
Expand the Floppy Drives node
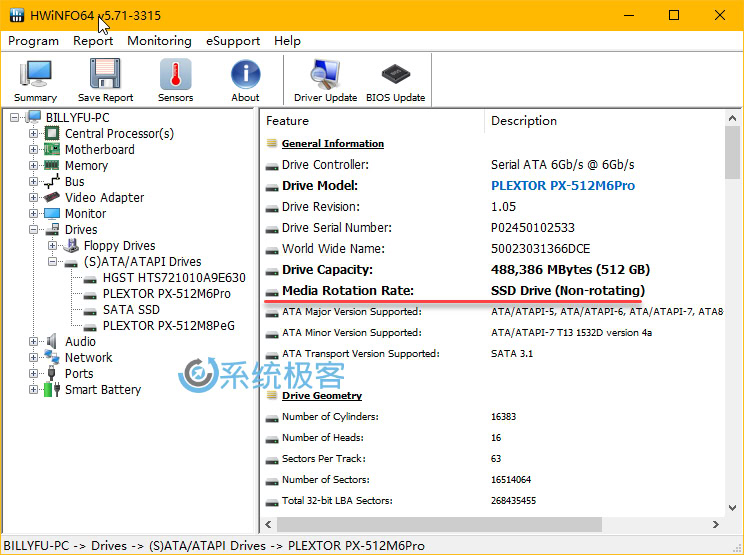52,245
